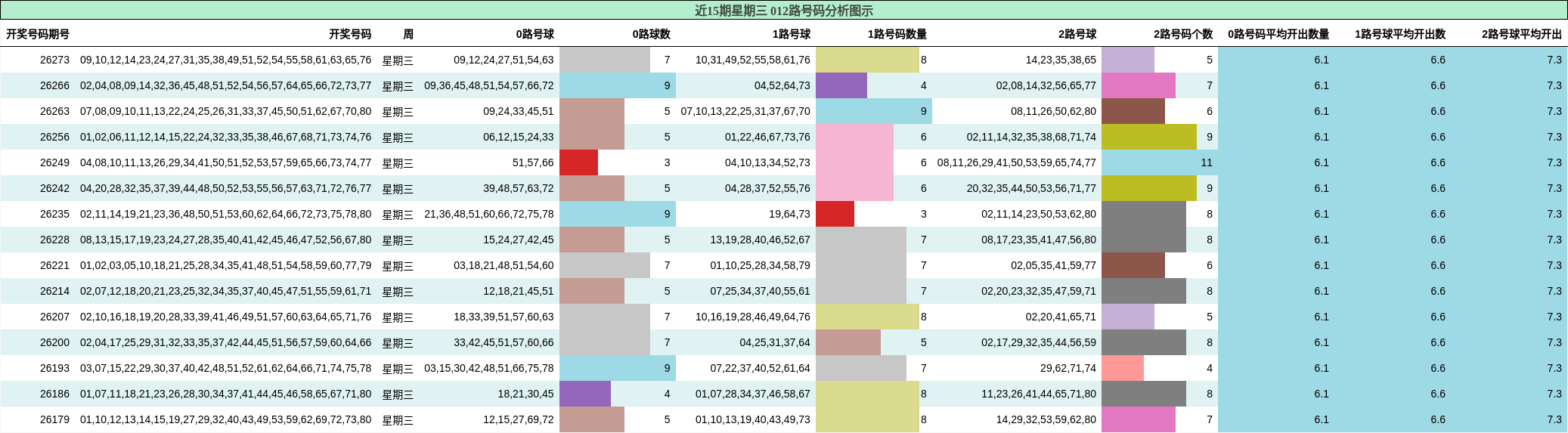Select issue number 26221

(x=54, y=265)
